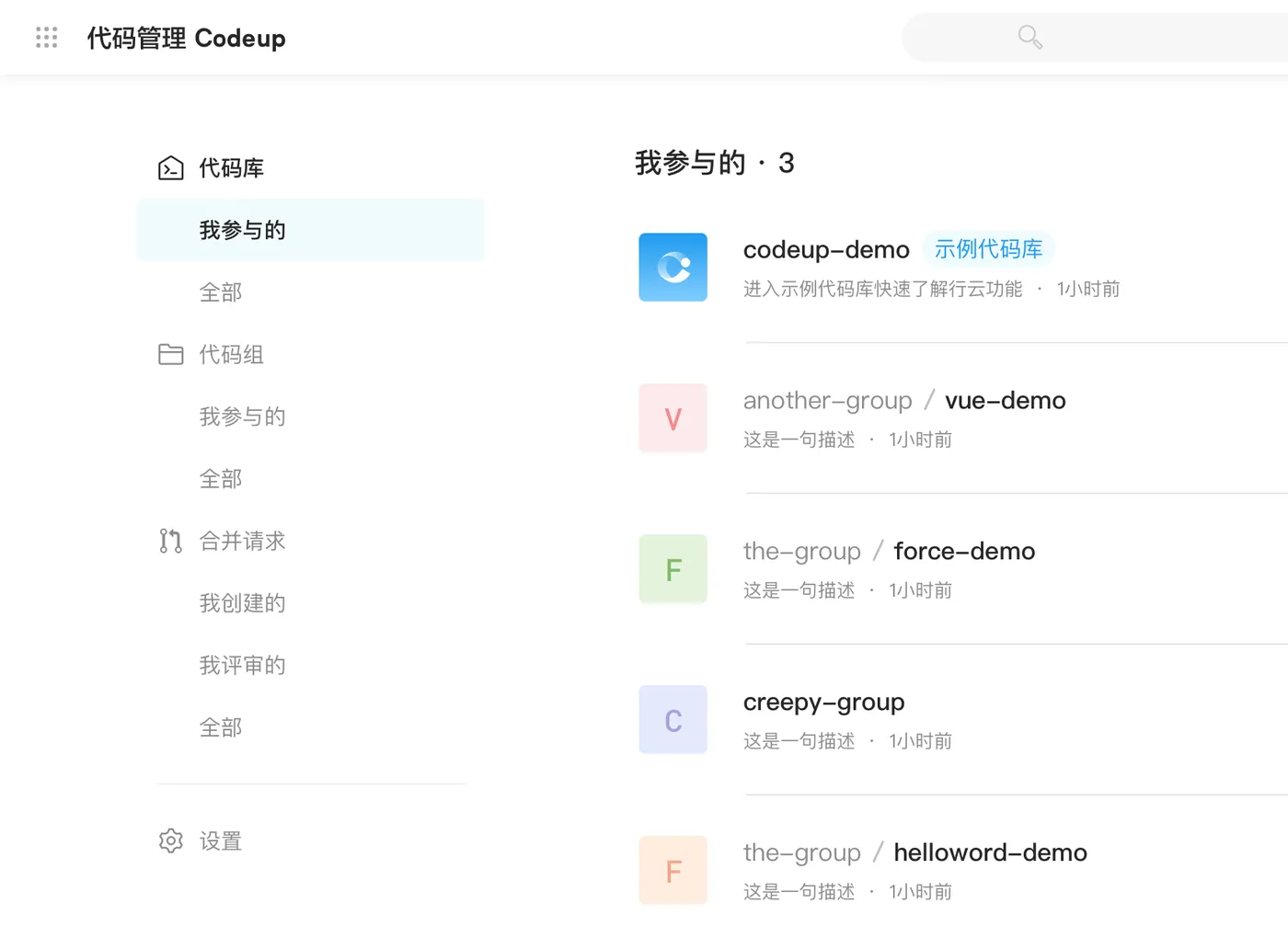Click the search magnifier icon
Viewport: 1288px width, 937px height.
[x=1030, y=38]
